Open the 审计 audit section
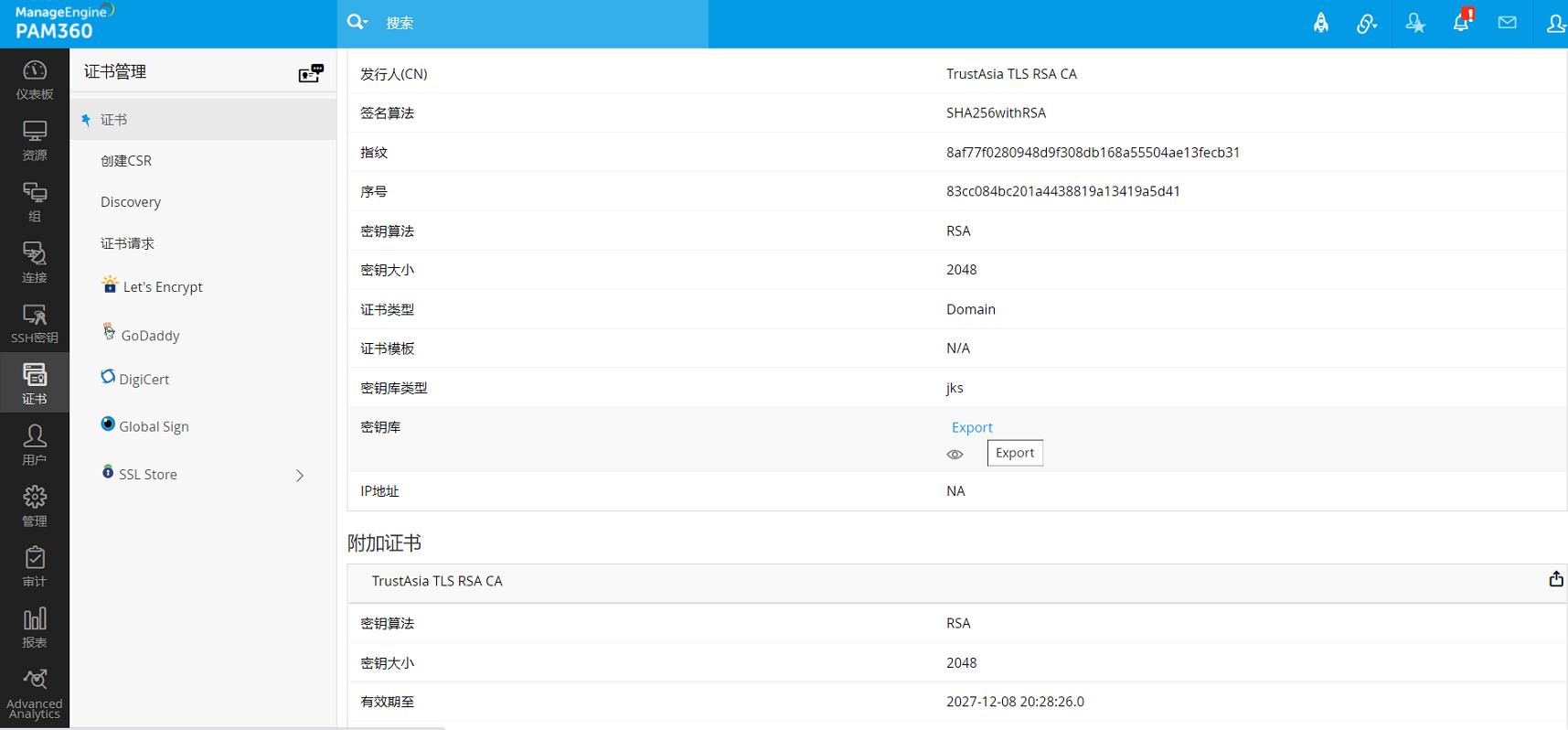The height and width of the screenshot is (730, 1568). pos(35,566)
